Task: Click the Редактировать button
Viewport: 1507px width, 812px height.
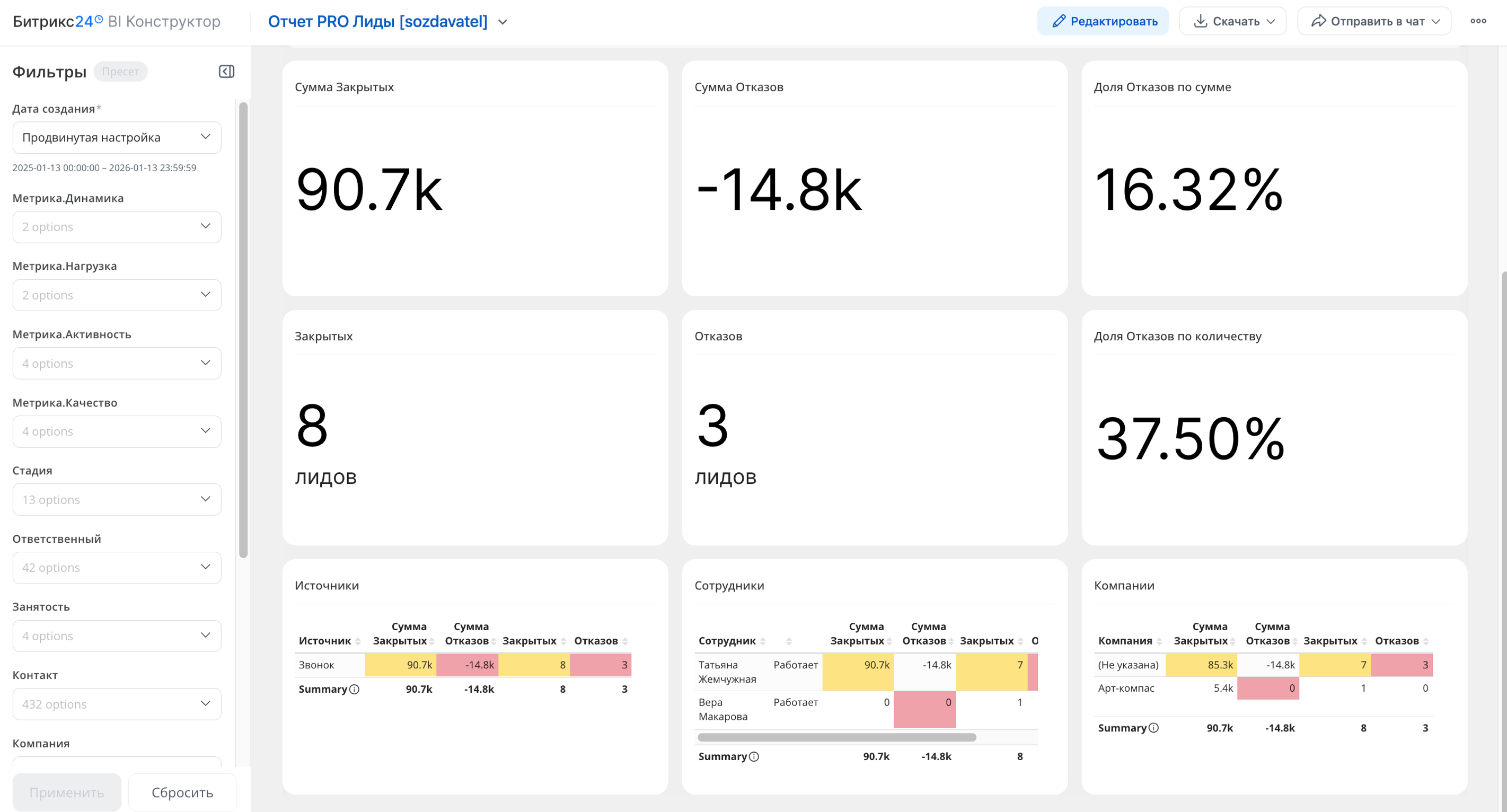Action: [x=1102, y=21]
